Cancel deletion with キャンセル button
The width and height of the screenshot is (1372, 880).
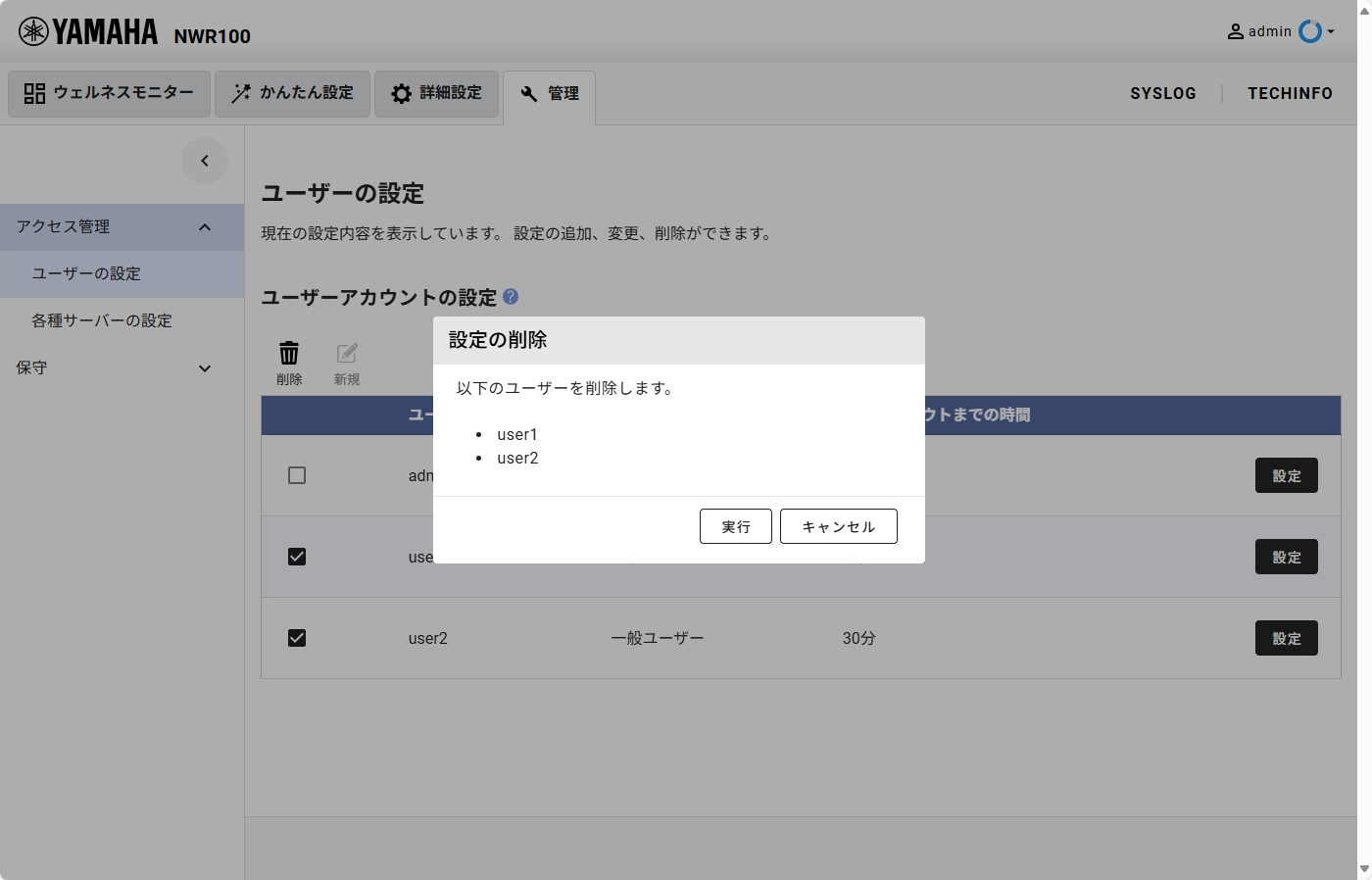coord(838,526)
